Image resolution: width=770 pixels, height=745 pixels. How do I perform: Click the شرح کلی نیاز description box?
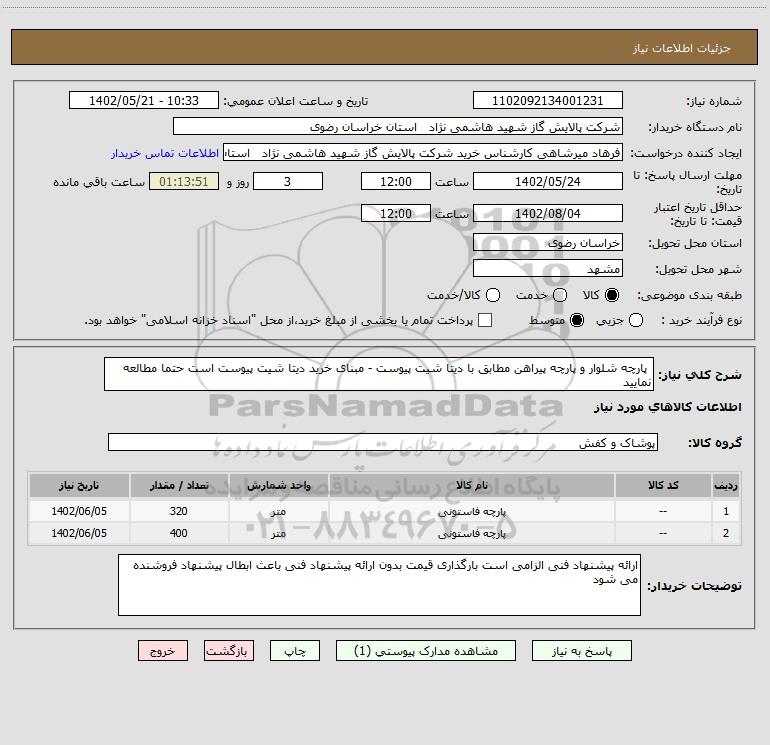point(379,374)
